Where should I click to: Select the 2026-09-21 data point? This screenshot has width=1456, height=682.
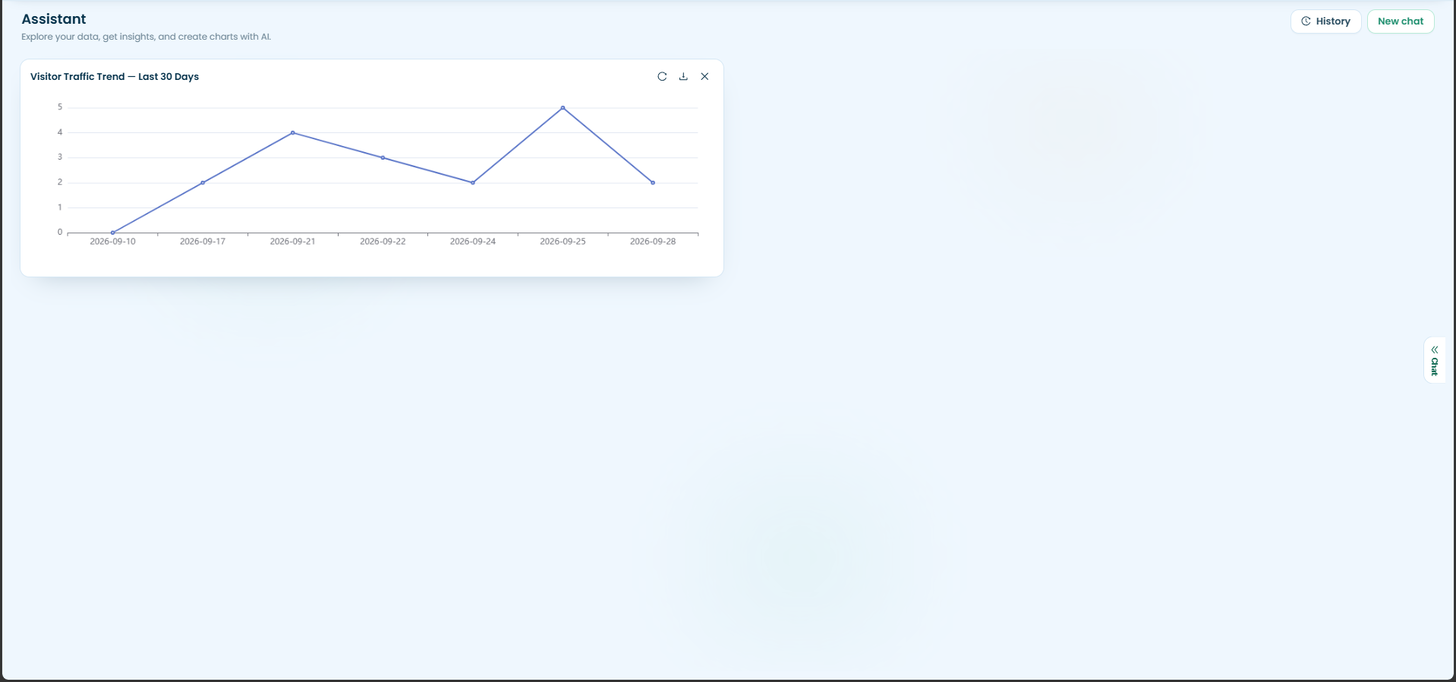(293, 133)
